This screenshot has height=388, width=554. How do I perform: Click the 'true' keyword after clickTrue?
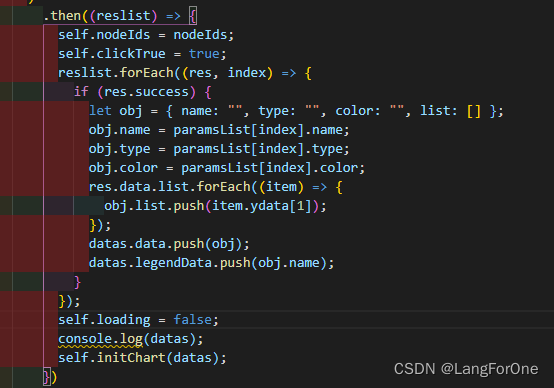[204, 54]
